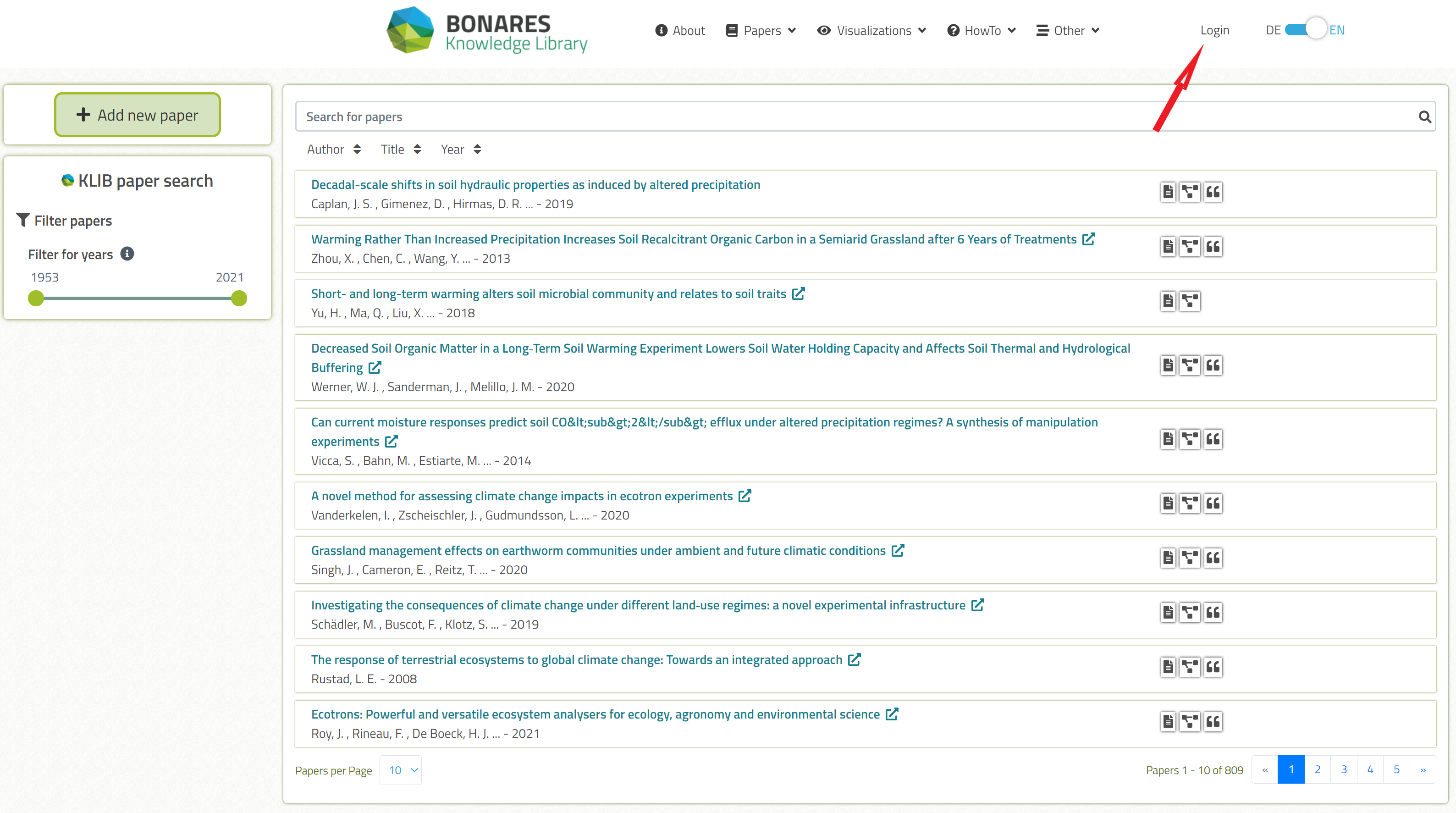Toggle sort order by Year

(461, 149)
